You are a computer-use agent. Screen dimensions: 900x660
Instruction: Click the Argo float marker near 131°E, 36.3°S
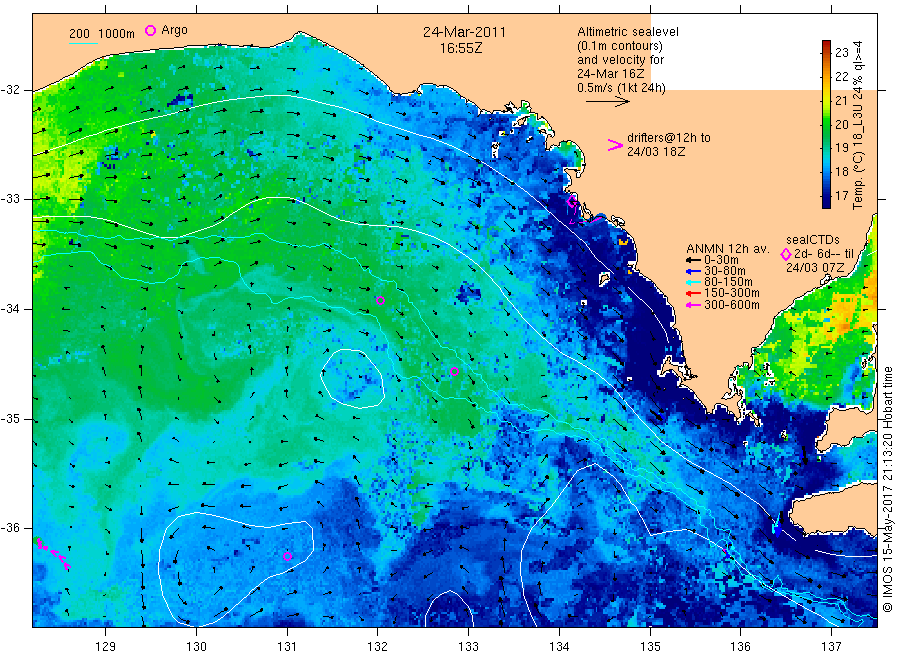(x=288, y=556)
